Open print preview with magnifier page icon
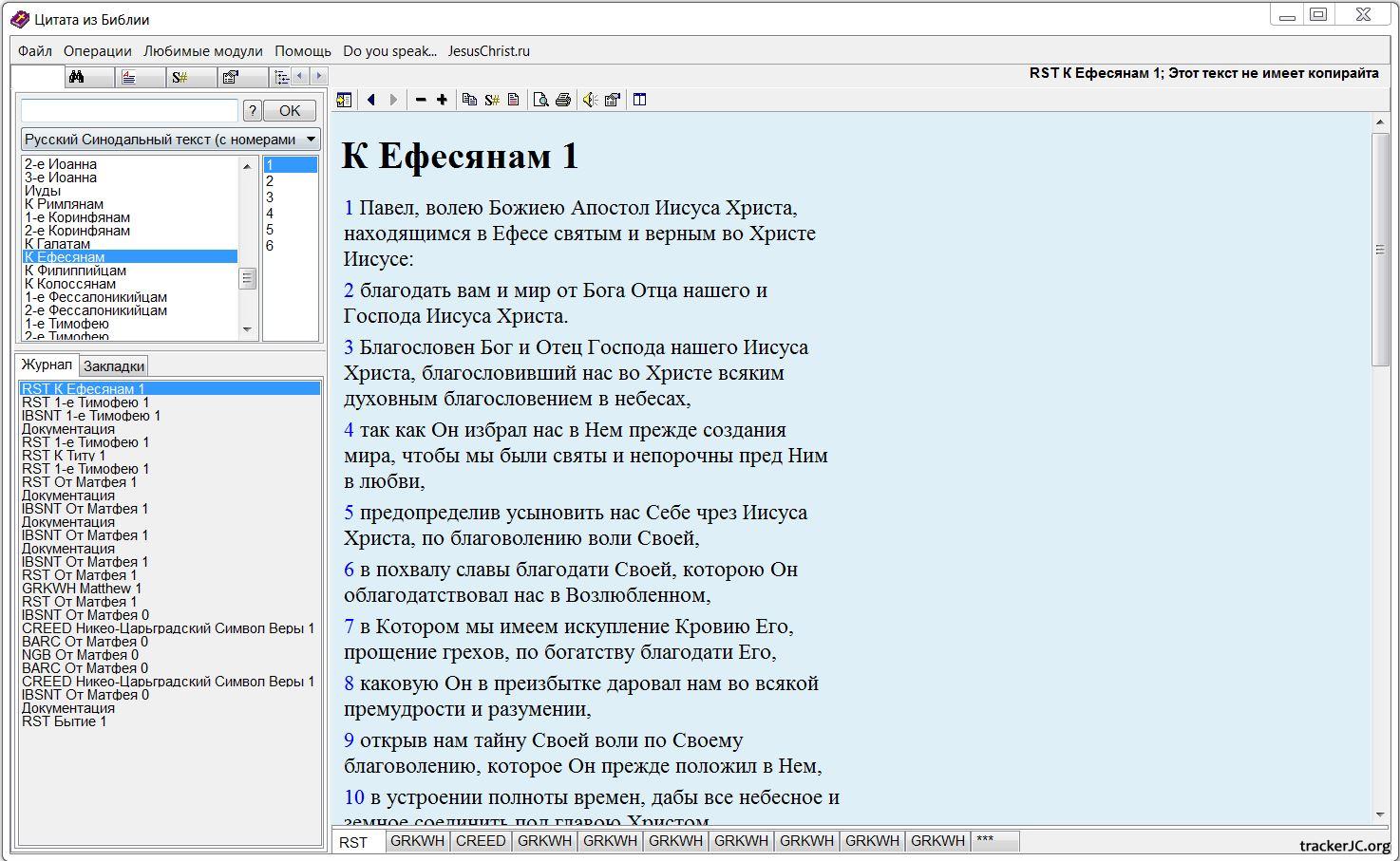Image resolution: width=1400 pixels, height=861 pixels. point(540,100)
